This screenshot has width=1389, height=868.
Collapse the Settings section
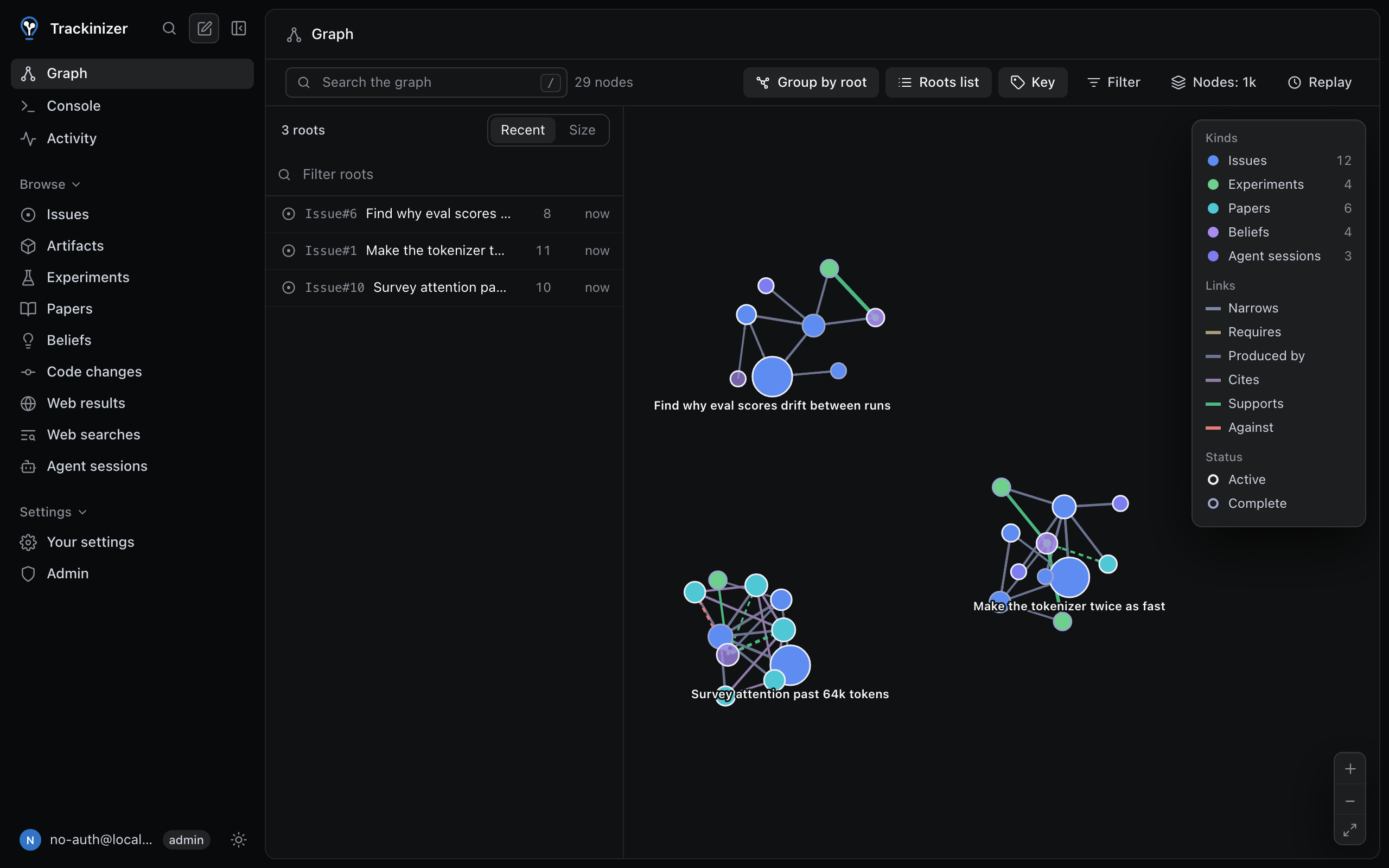(x=53, y=512)
